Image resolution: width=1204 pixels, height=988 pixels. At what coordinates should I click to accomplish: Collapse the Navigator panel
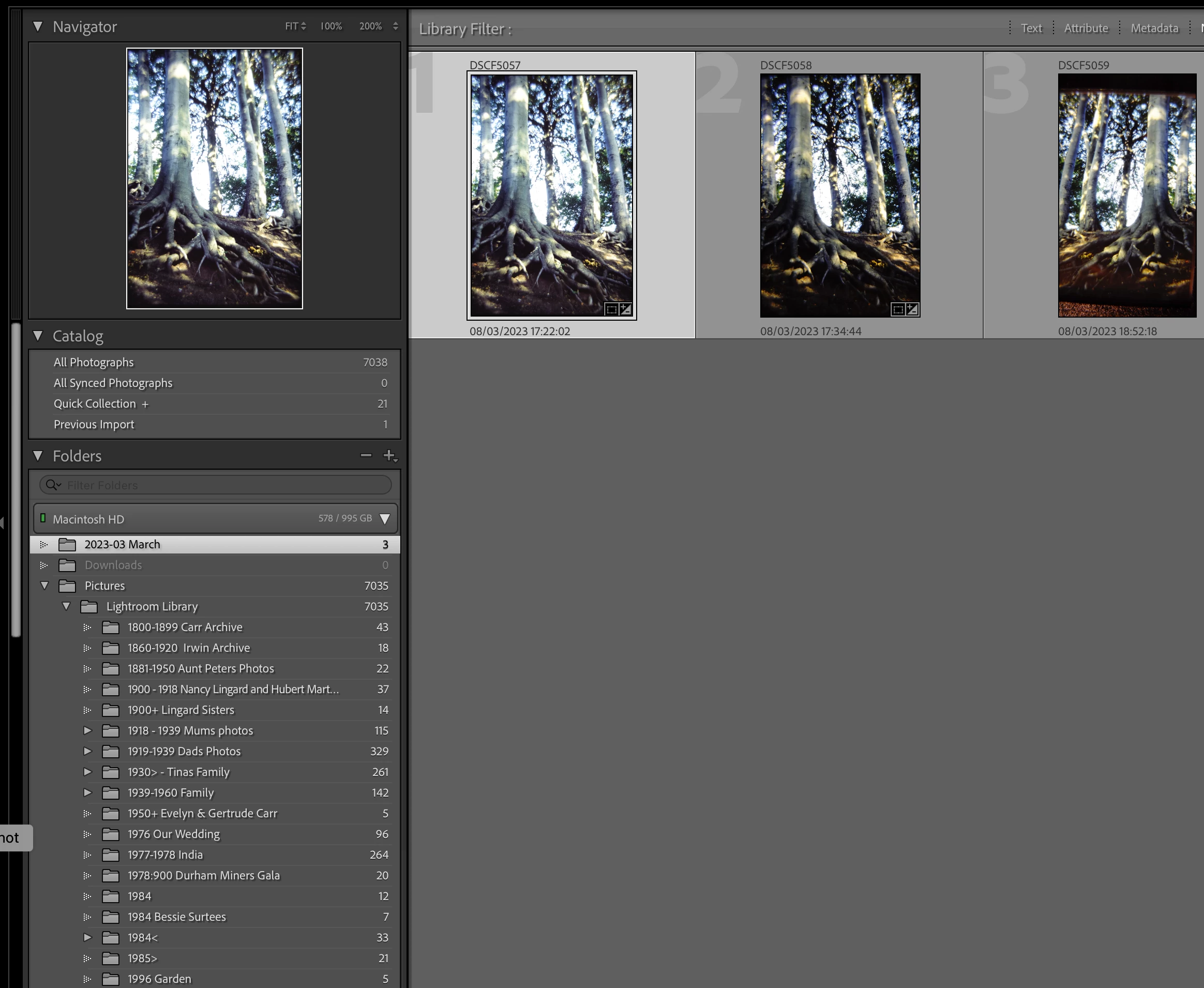38,26
